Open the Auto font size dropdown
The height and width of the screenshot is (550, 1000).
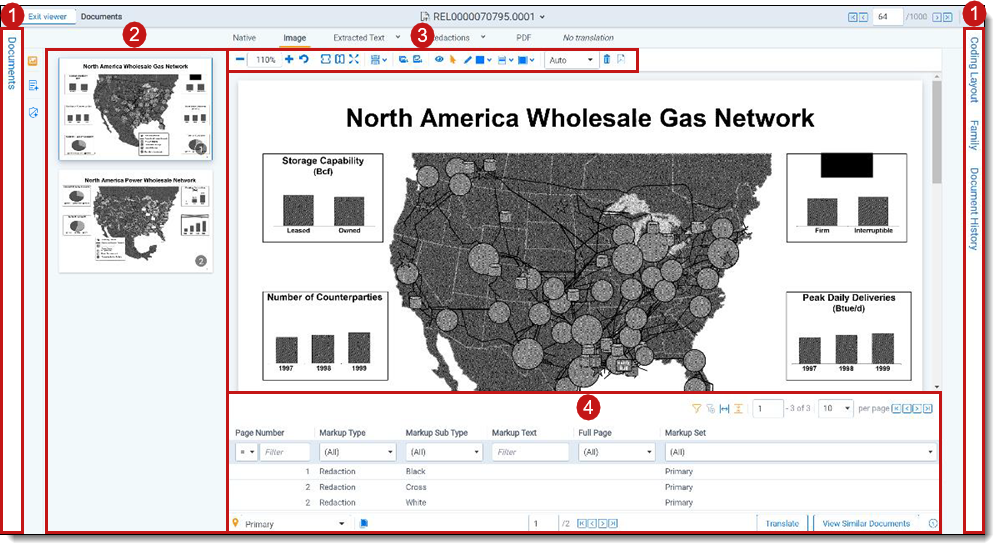571,60
